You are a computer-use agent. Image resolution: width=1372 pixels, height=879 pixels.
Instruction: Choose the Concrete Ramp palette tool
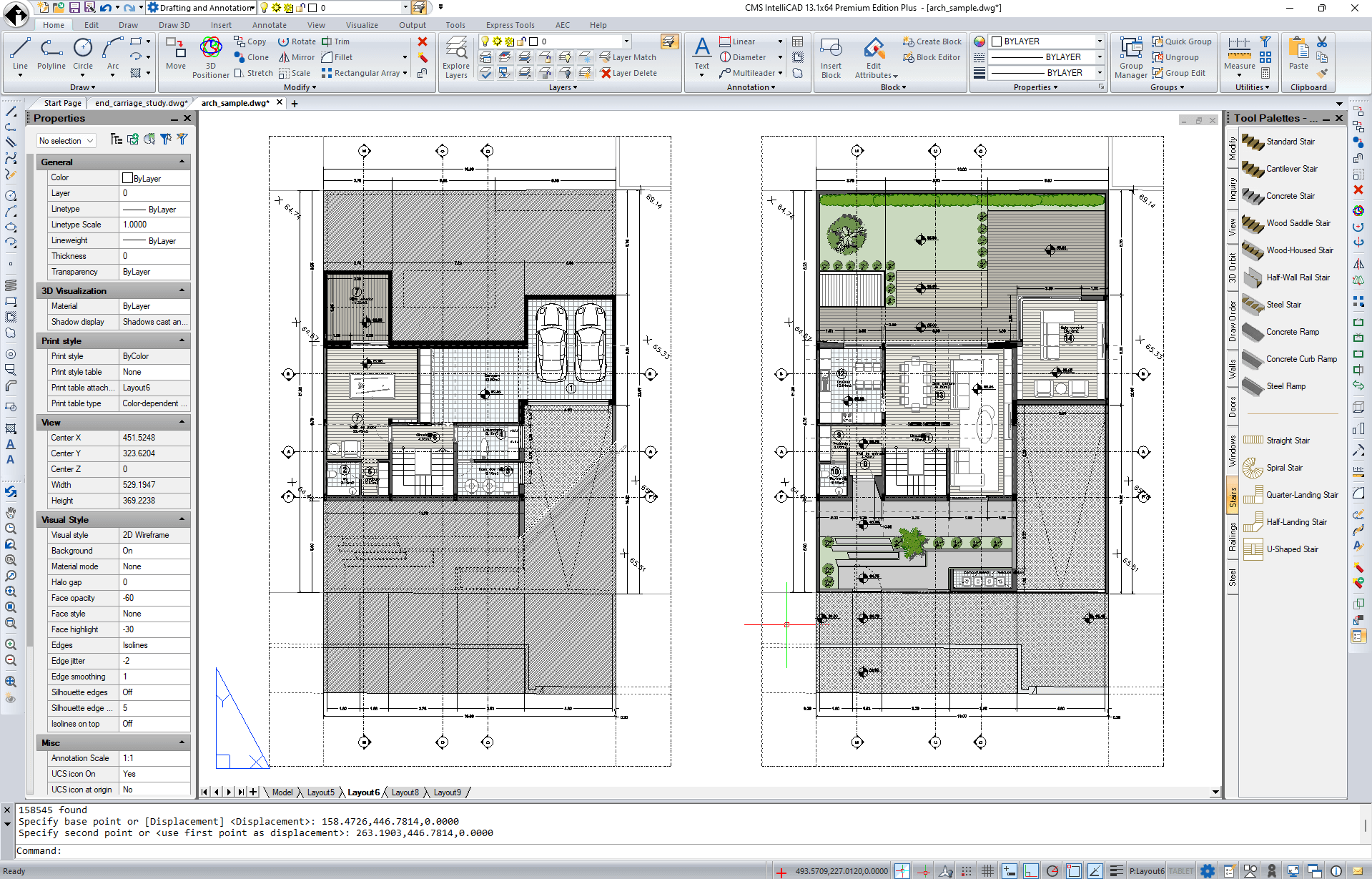coord(1292,332)
